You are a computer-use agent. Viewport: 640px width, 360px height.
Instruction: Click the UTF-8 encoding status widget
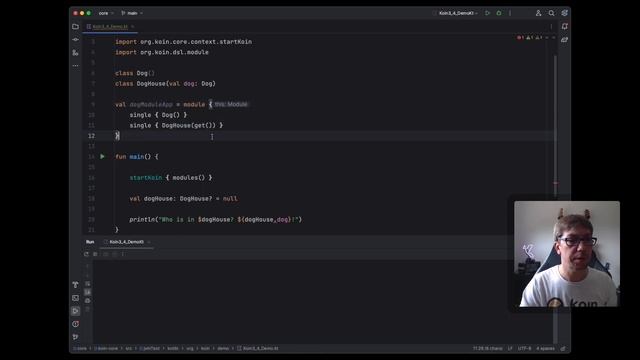(x=524, y=349)
